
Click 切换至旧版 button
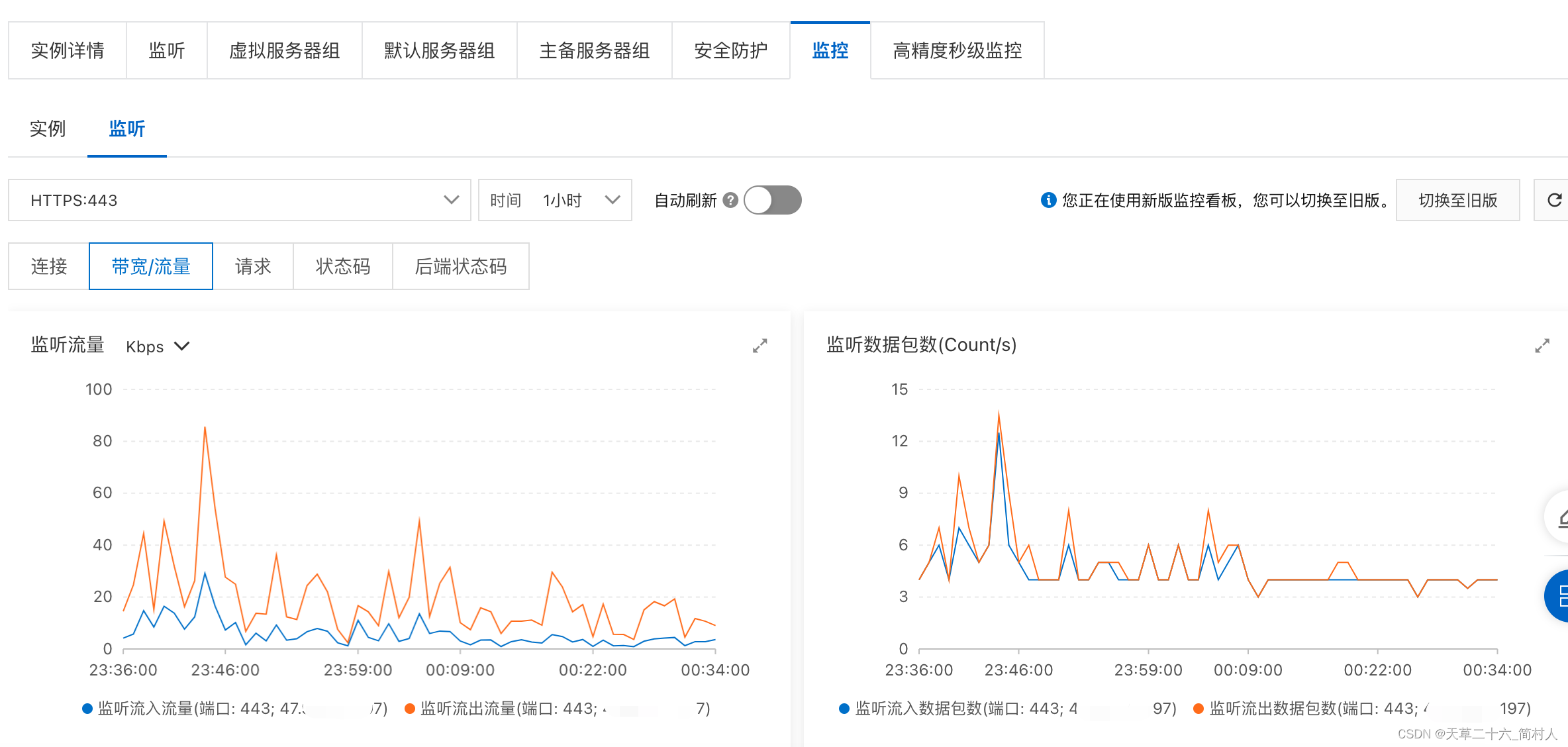1458,200
